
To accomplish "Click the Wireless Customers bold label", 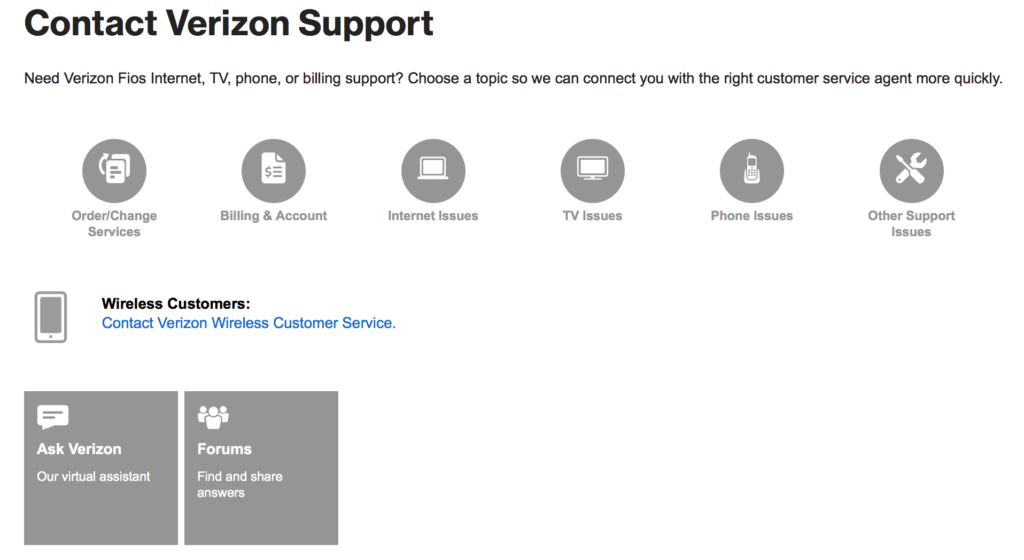I will pyautogui.click(x=176, y=303).
